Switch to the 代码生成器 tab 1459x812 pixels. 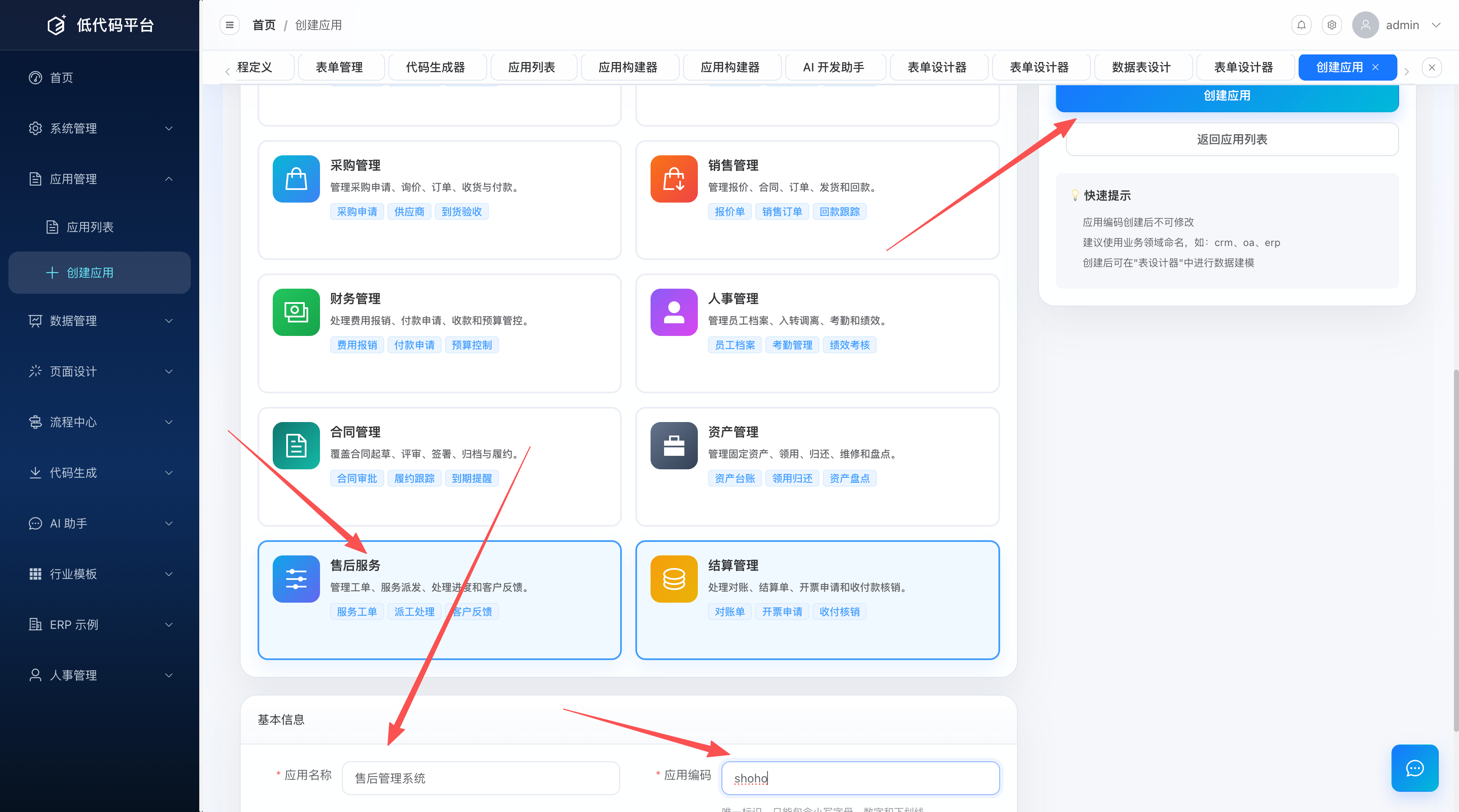(x=435, y=68)
